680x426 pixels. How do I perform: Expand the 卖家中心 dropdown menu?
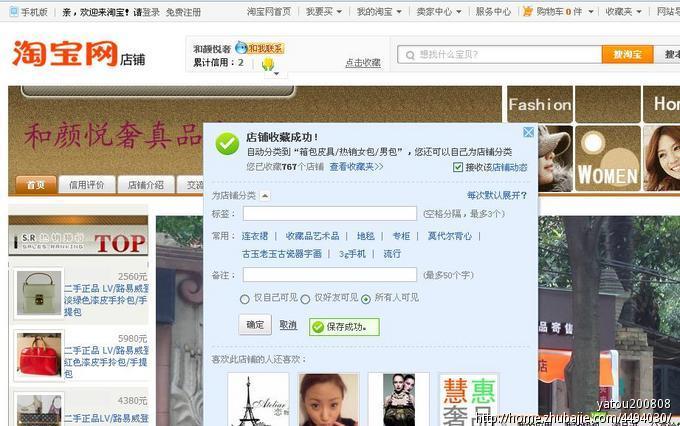pyautogui.click(x=438, y=12)
